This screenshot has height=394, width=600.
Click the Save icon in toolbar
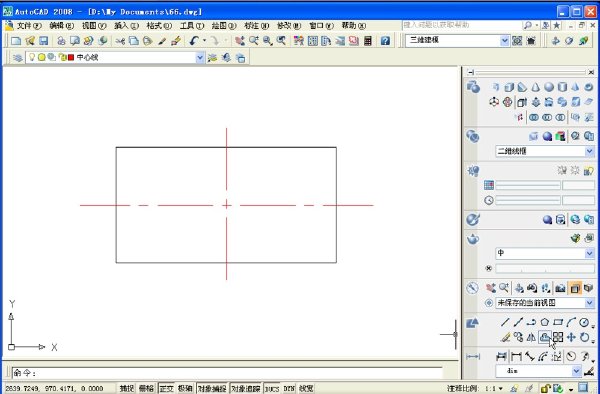tap(44, 41)
